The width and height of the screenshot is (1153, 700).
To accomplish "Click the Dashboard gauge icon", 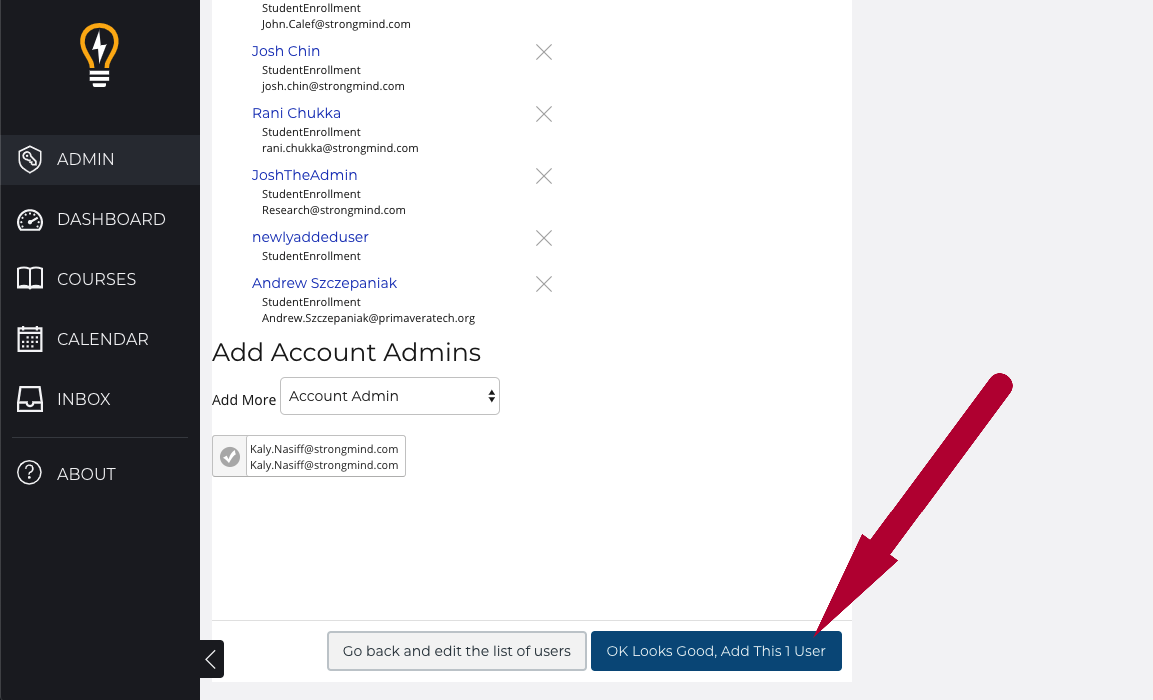I will [30, 220].
